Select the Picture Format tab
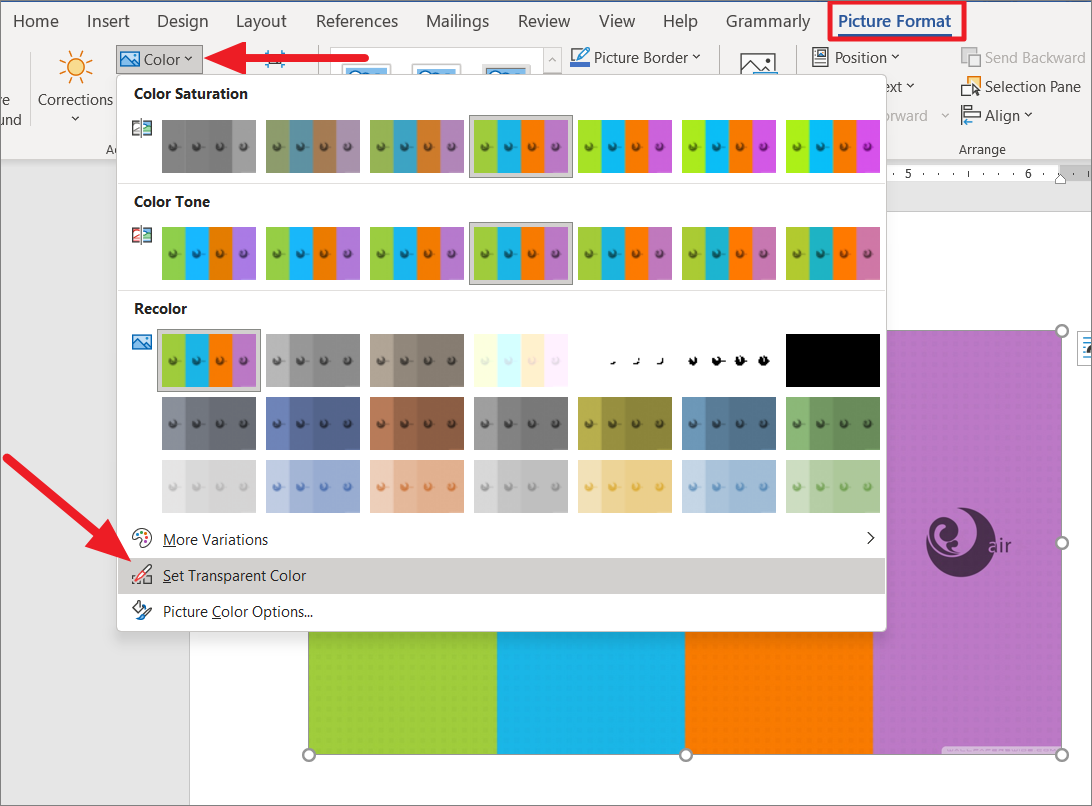The image size is (1092, 806). point(894,22)
